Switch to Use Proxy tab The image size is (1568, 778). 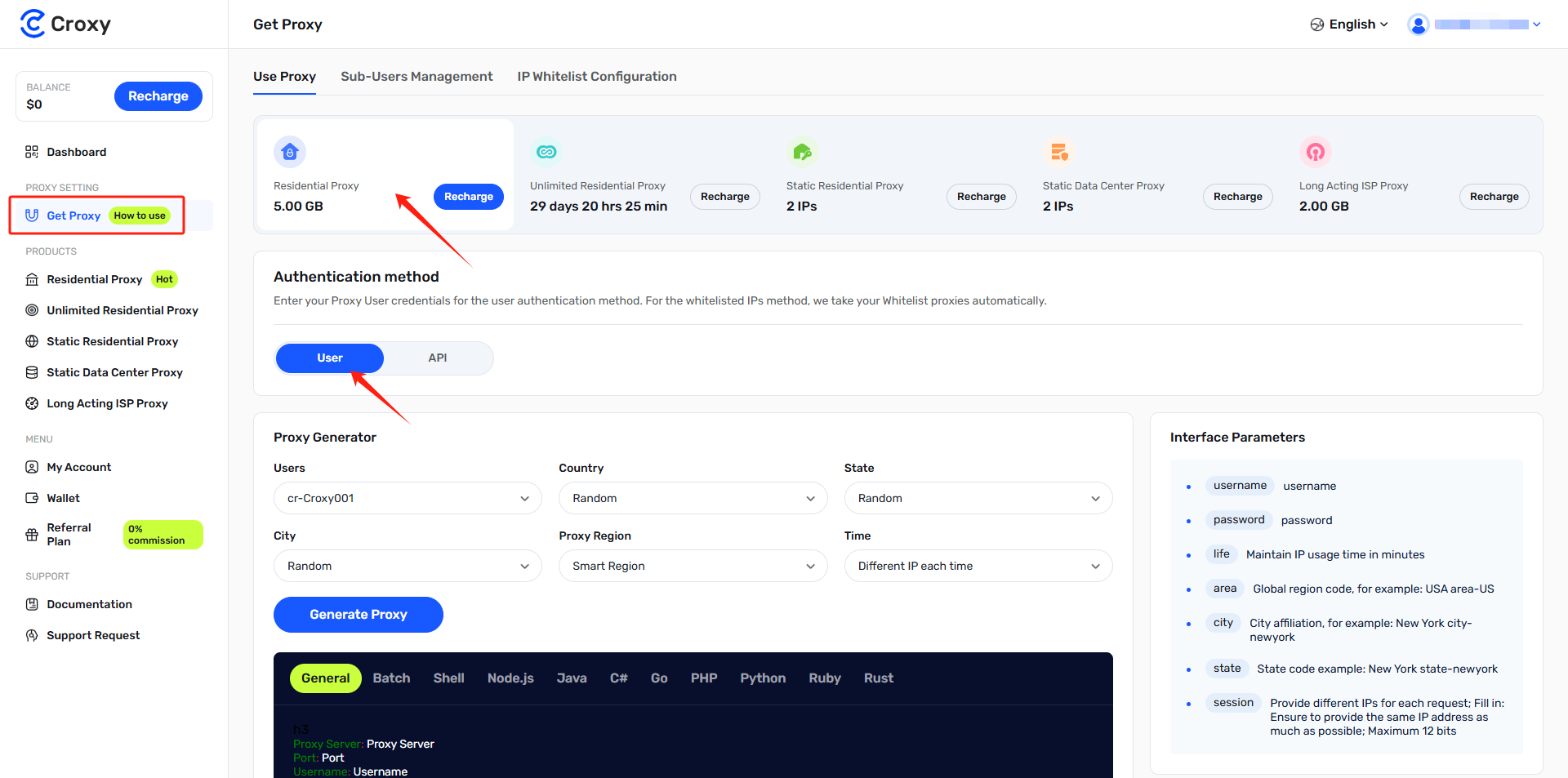284,77
